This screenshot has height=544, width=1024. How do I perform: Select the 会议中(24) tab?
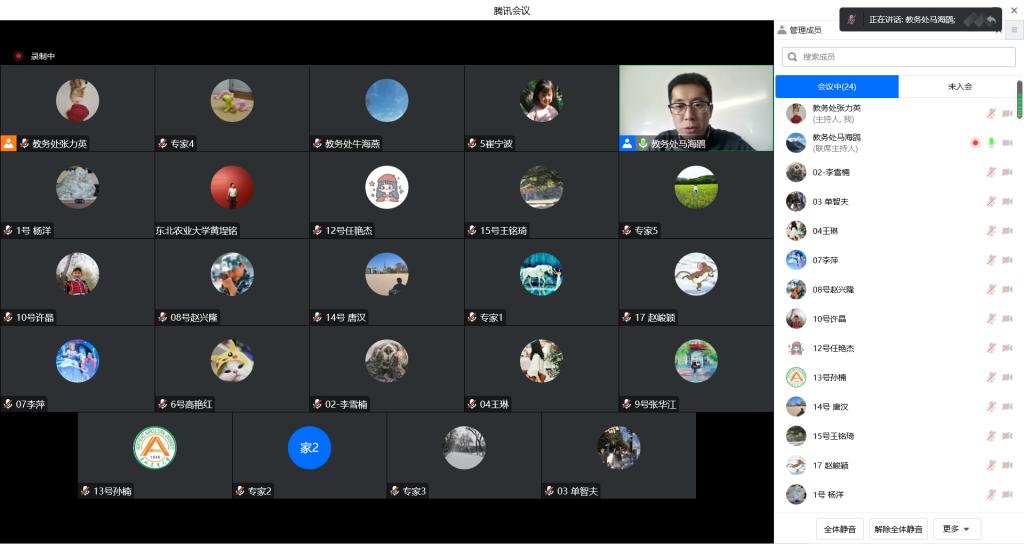(836, 87)
